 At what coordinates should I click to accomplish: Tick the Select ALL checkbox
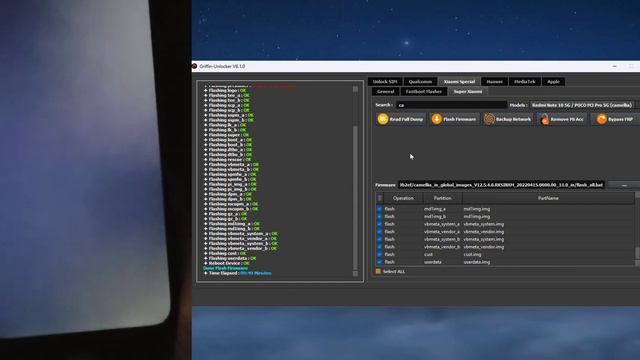coord(378,271)
